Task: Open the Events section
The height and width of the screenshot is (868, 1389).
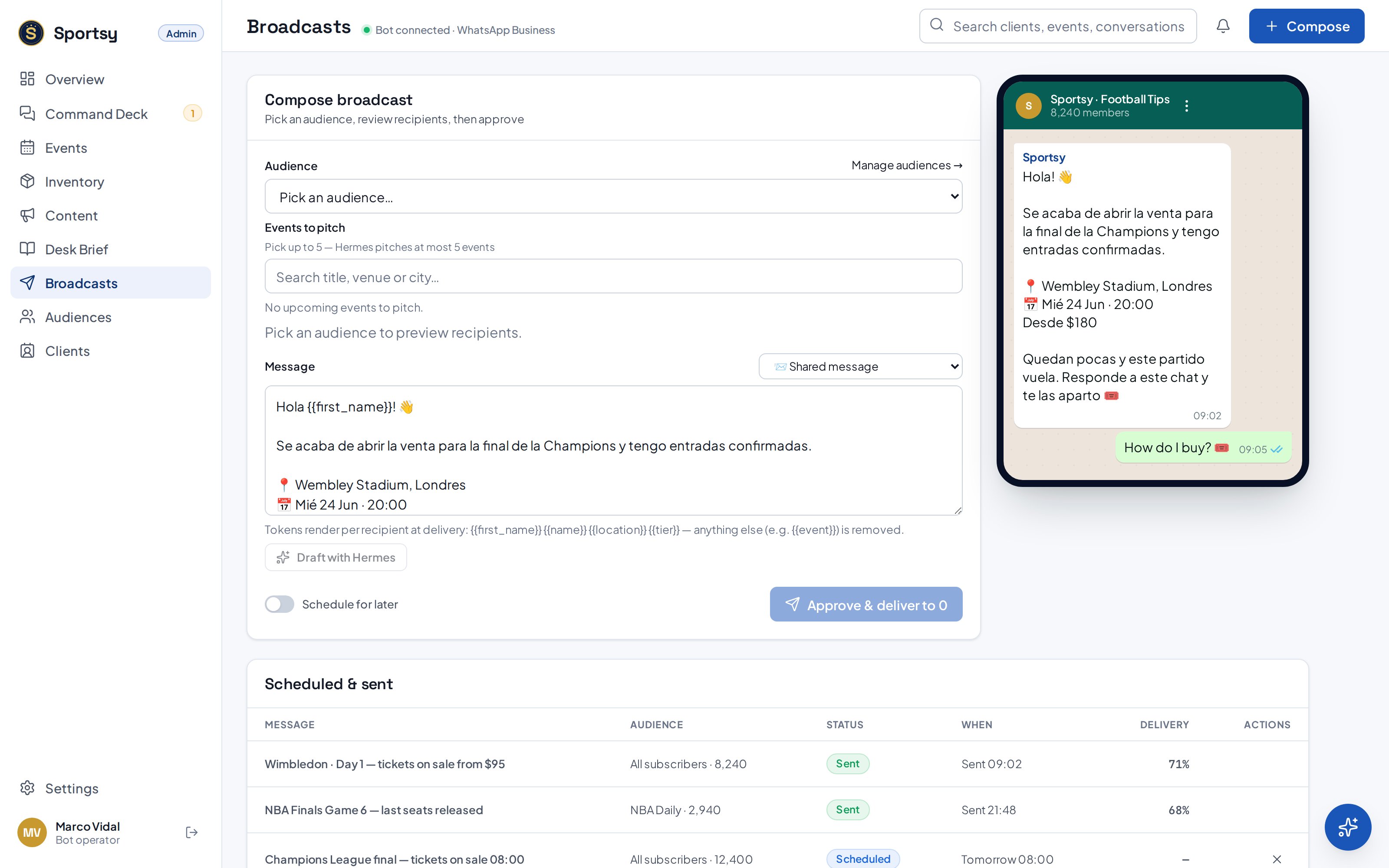Action: pyautogui.click(x=110, y=148)
